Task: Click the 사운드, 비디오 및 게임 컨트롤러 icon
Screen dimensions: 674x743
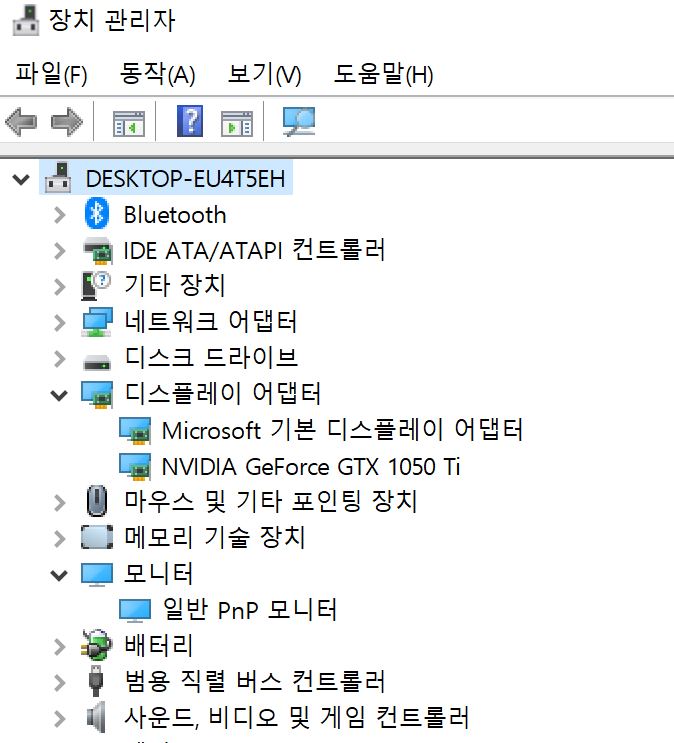Action: [96, 717]
